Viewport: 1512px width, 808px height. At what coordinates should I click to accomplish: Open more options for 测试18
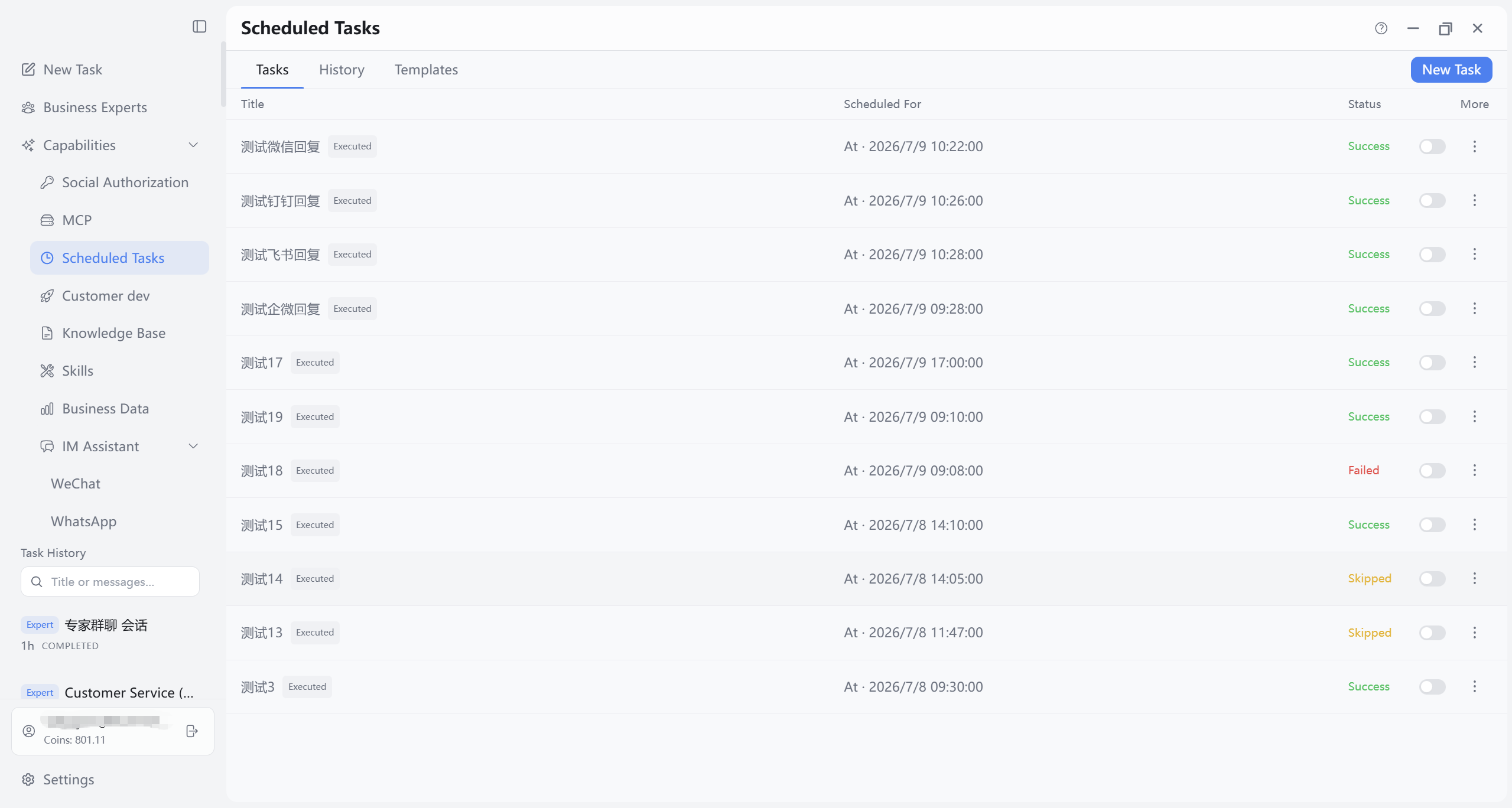(1474, 471)
